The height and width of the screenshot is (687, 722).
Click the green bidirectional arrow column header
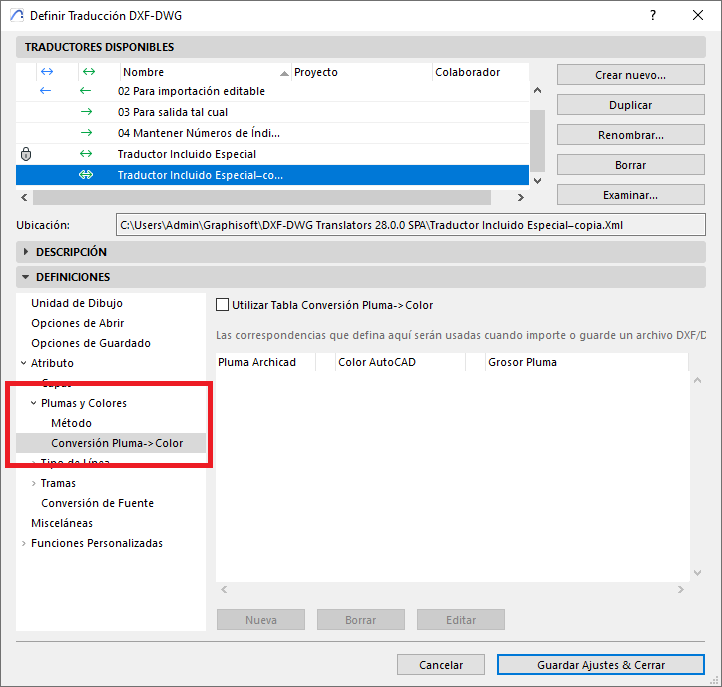tap(88, 72)
